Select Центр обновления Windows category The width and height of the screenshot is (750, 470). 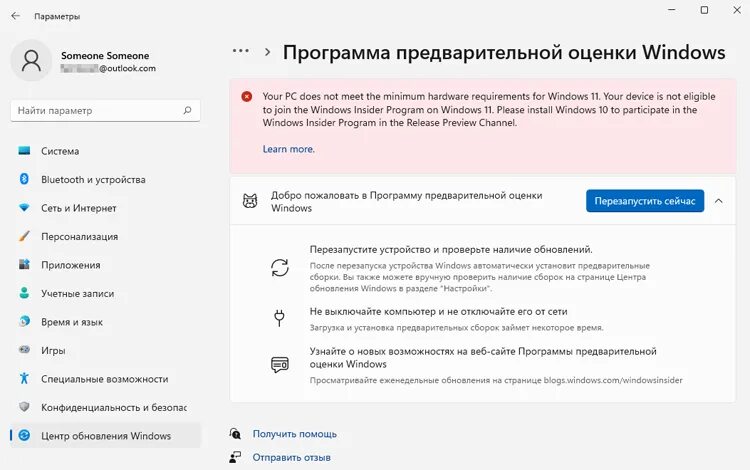[x=106, y=436]
